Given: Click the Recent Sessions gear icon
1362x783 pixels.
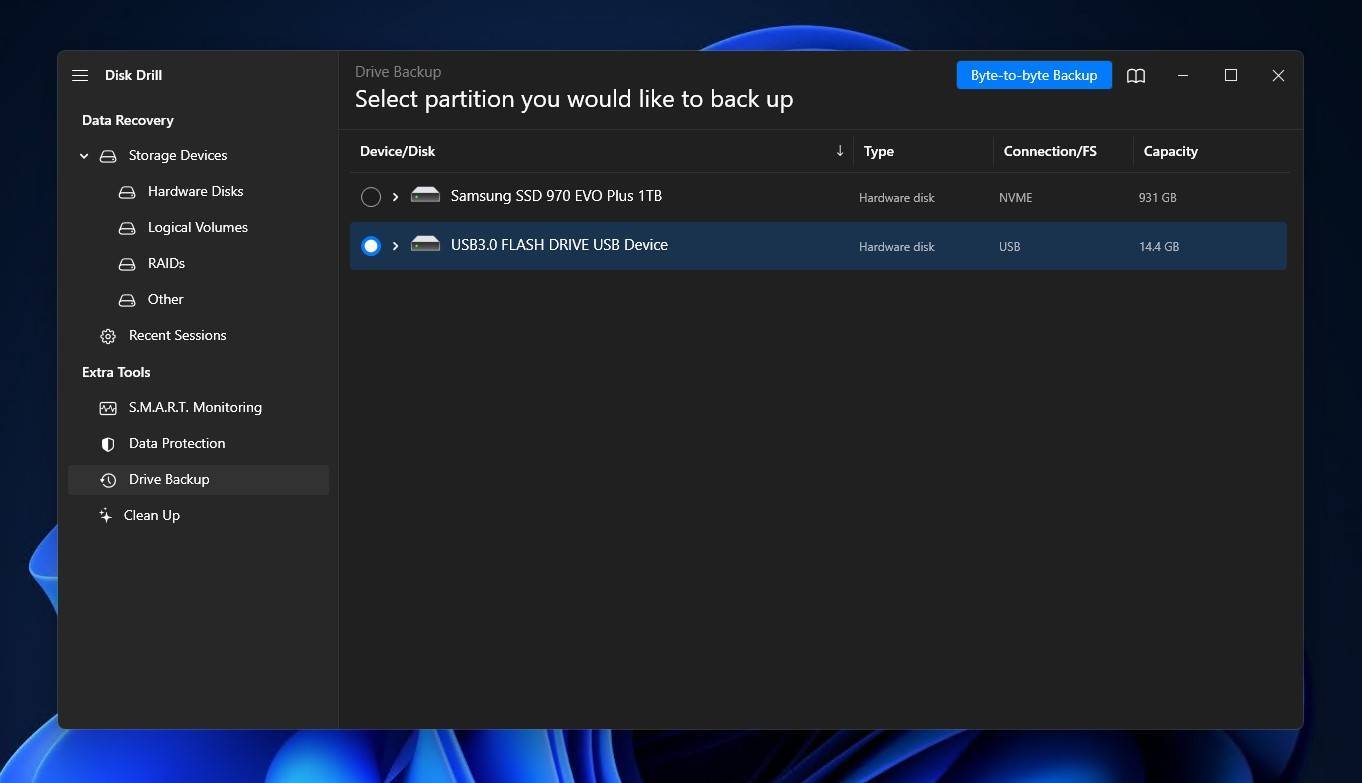Looking at the screenshot, I should point(108,336).
